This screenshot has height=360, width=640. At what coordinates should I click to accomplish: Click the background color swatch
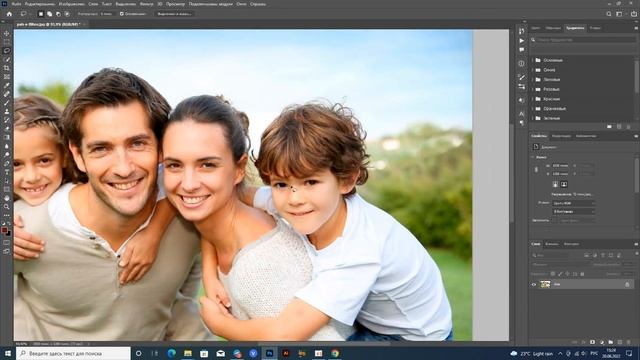click(x=8, y=233)
